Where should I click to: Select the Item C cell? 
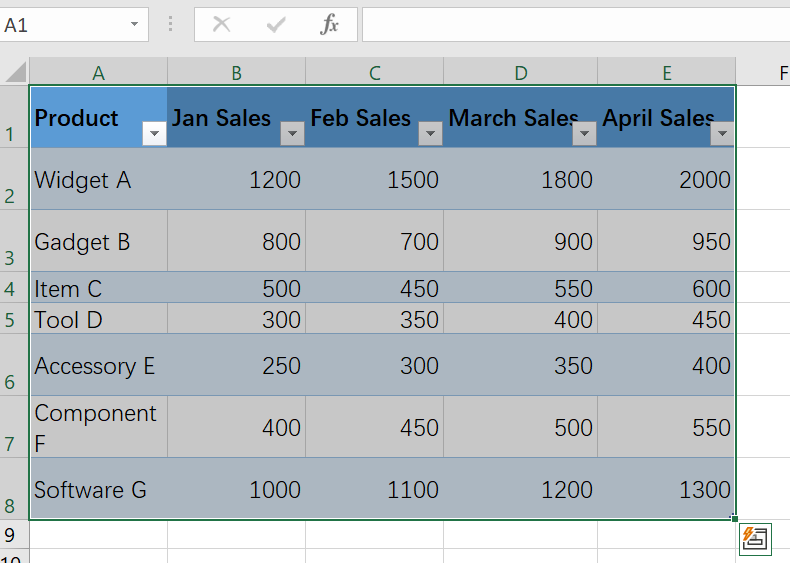[x=99, y=287]
